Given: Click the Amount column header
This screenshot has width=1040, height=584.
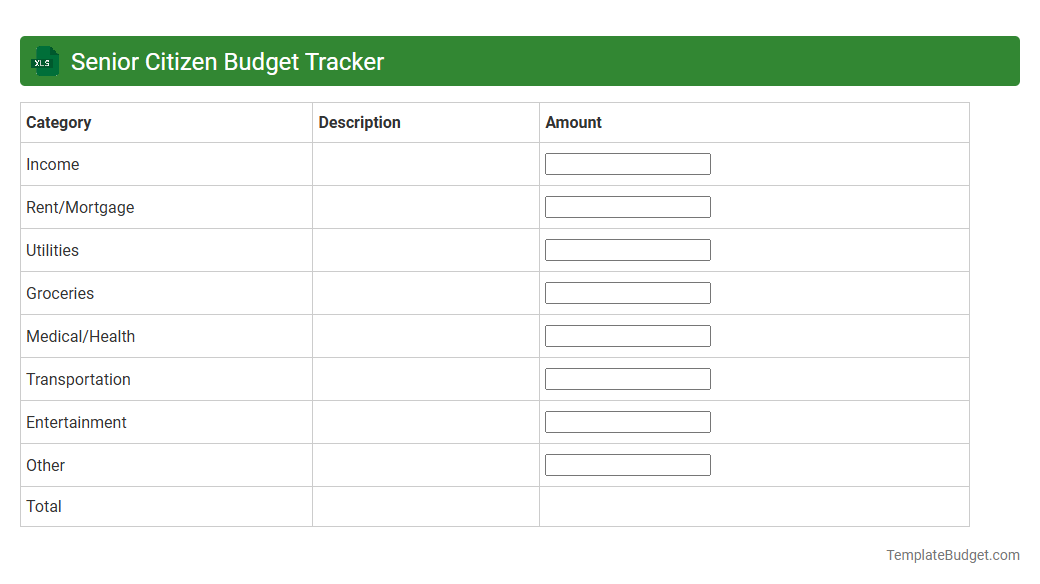Looking at the screenshot, I should point(573,122).
